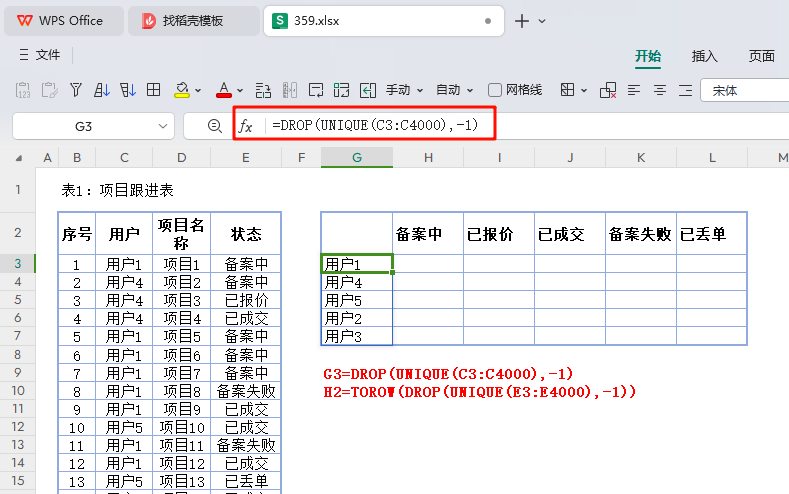
Task: Expand the Name Box dropdown chevron
Action: (x=163, y=126)
